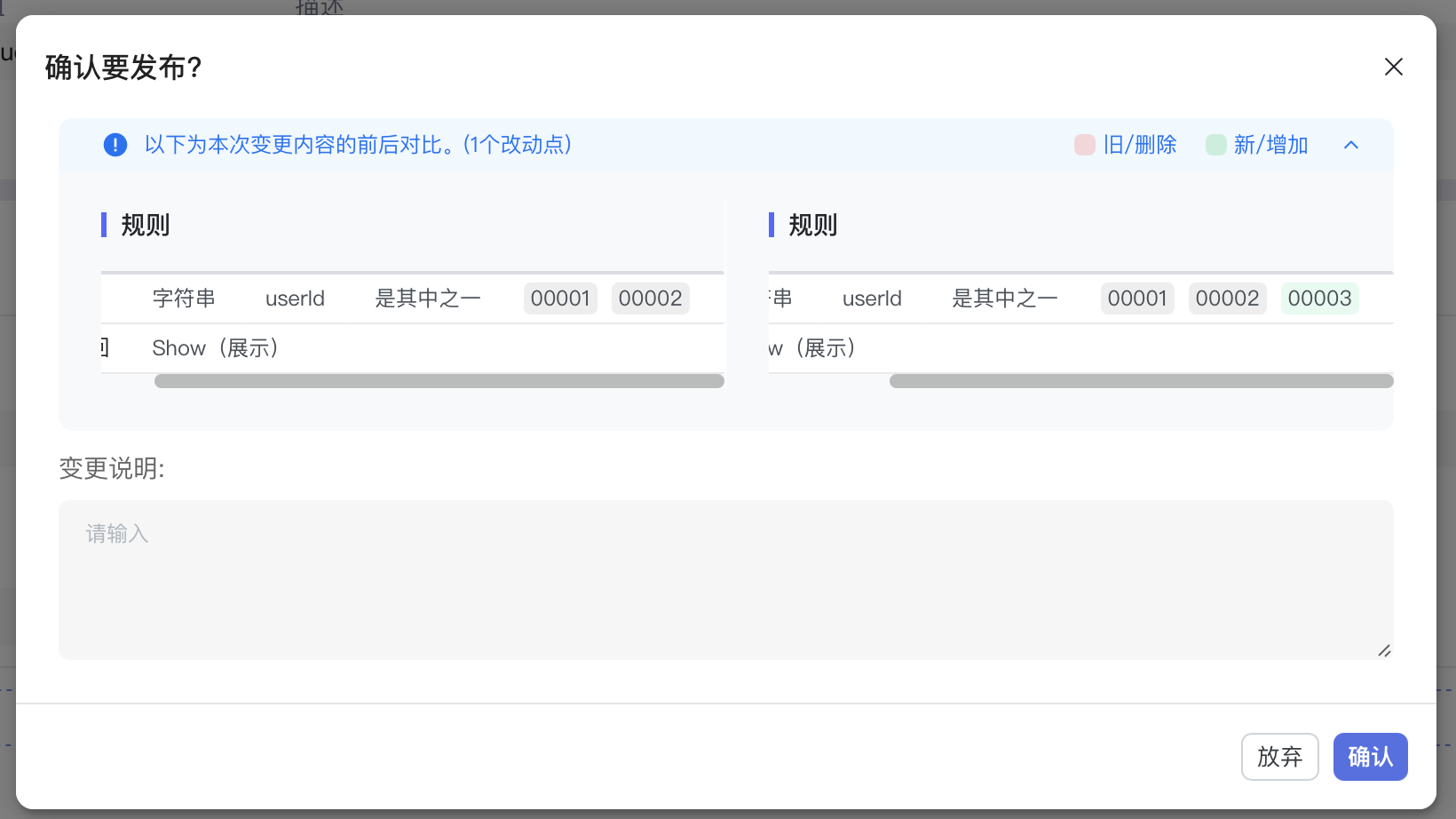Click 字符串 type in the left rule row
Viewport: 1456px width, 819px height.
(184, 298)
